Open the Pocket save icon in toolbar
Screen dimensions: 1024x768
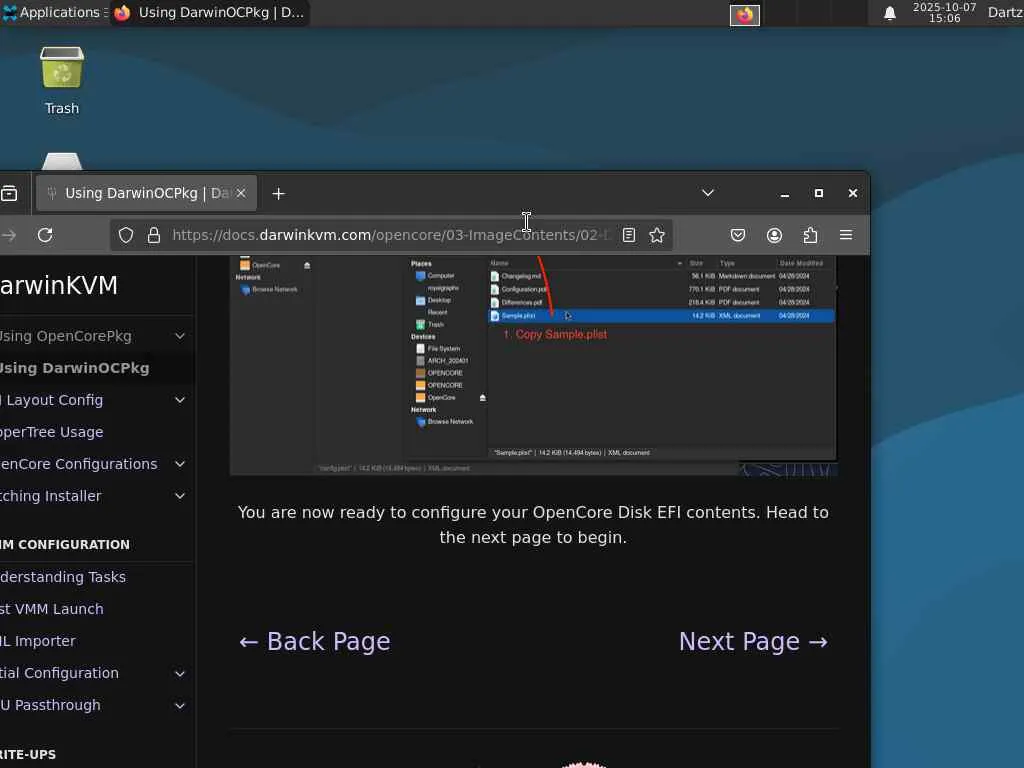tap(738, 235)
